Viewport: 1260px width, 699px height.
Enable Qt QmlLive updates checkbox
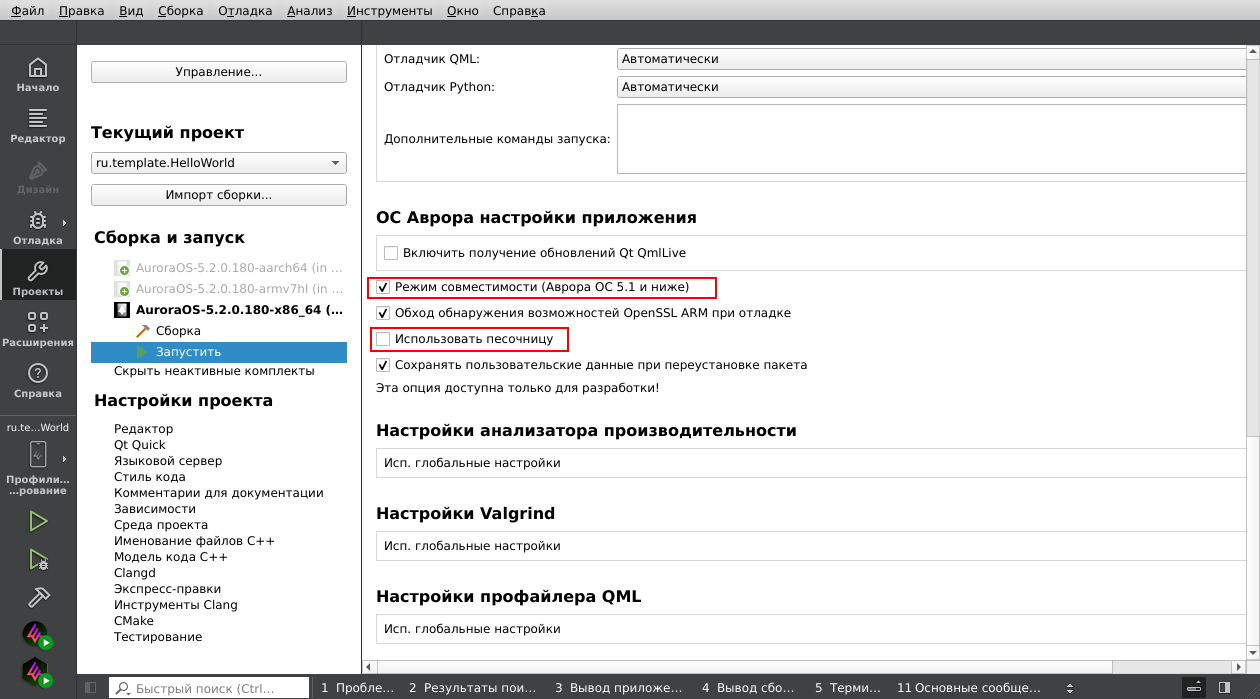pyautogui.click(x=391, y=253)
